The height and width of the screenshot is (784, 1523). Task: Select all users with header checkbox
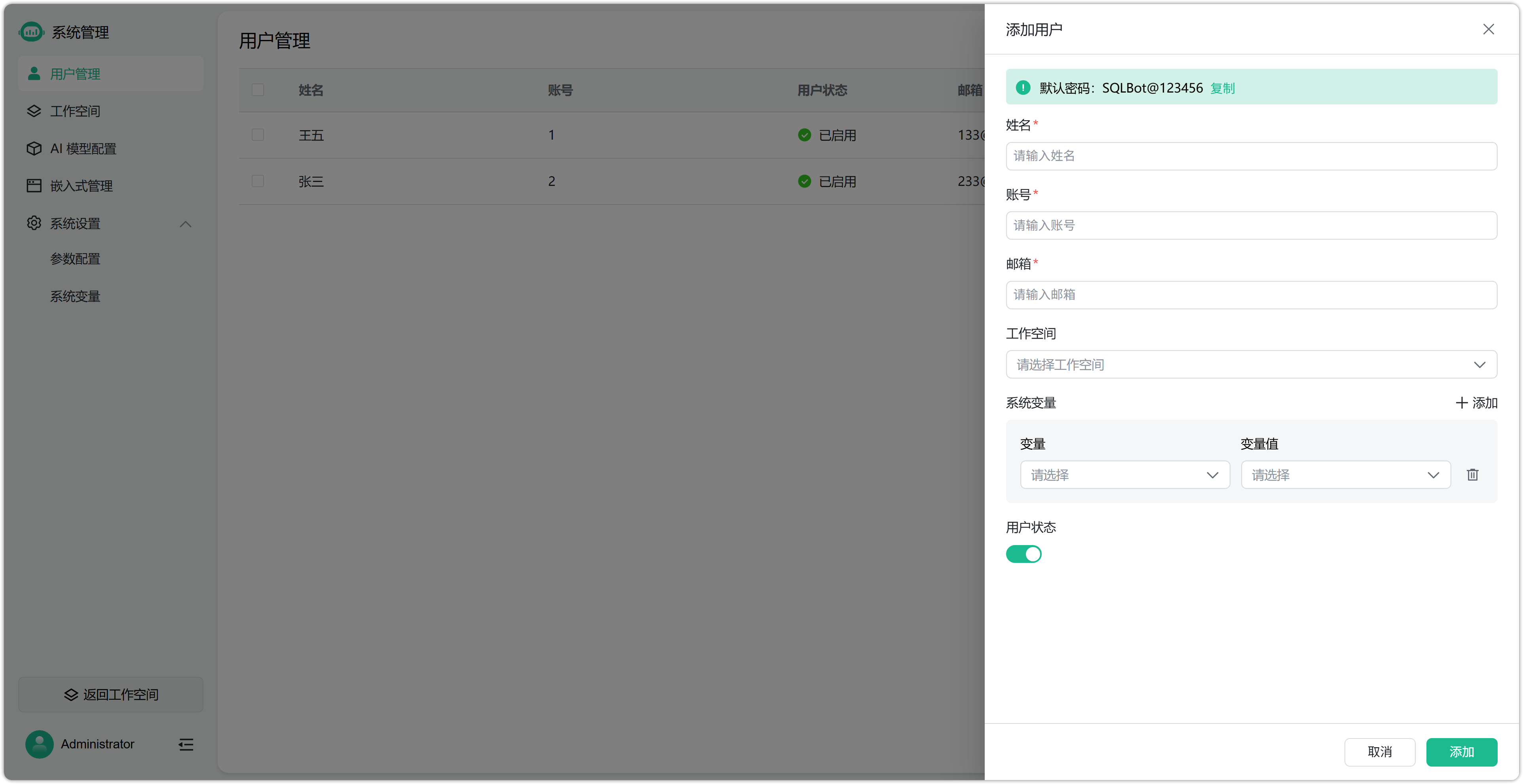coord(258,90)
